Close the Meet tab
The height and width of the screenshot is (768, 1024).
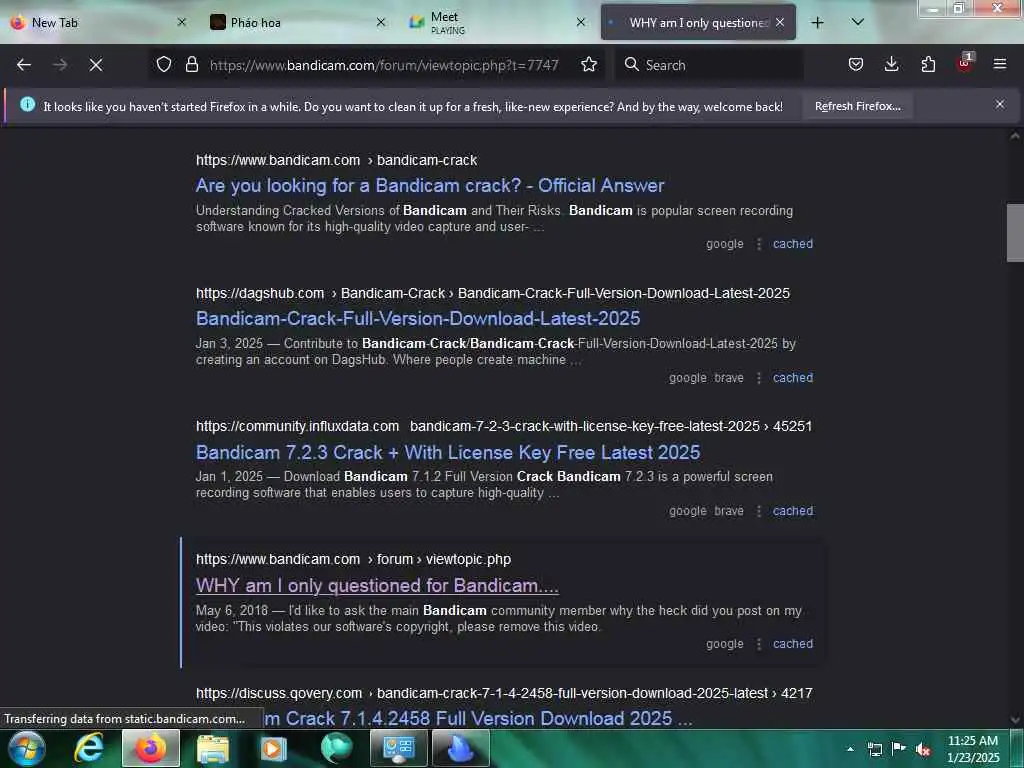pyautogui.click(x=581, y=23)
